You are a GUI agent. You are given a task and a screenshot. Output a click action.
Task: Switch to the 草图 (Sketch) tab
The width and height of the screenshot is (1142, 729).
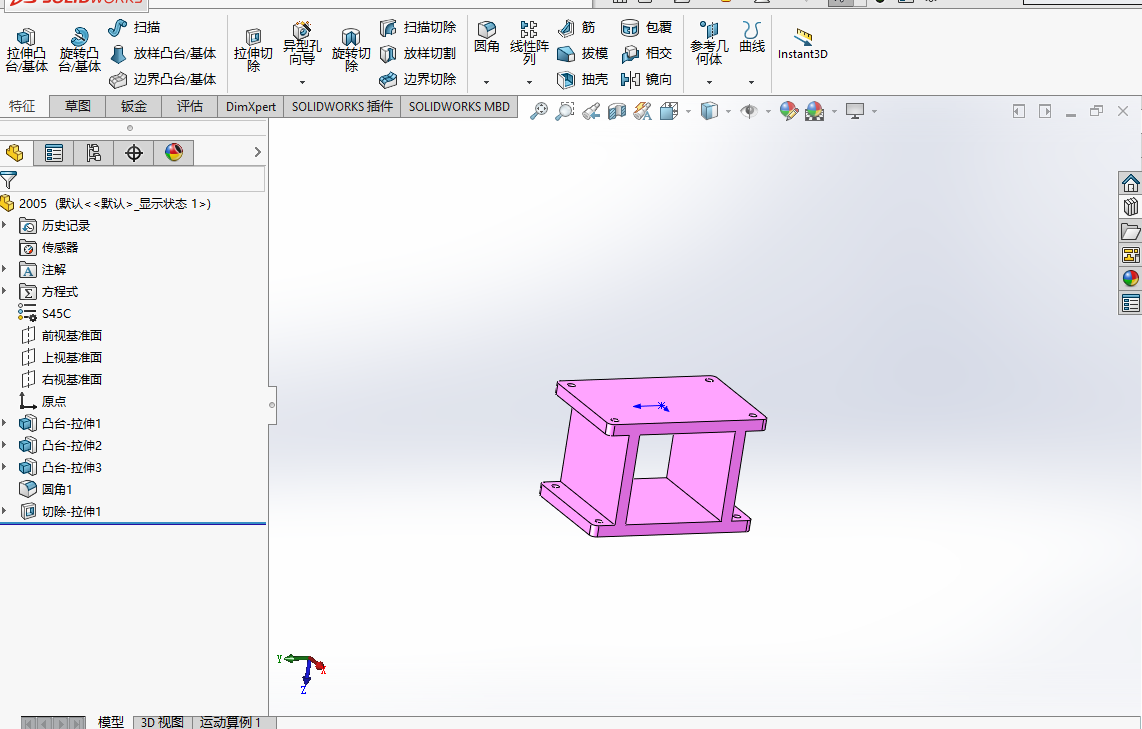point(78,106)
